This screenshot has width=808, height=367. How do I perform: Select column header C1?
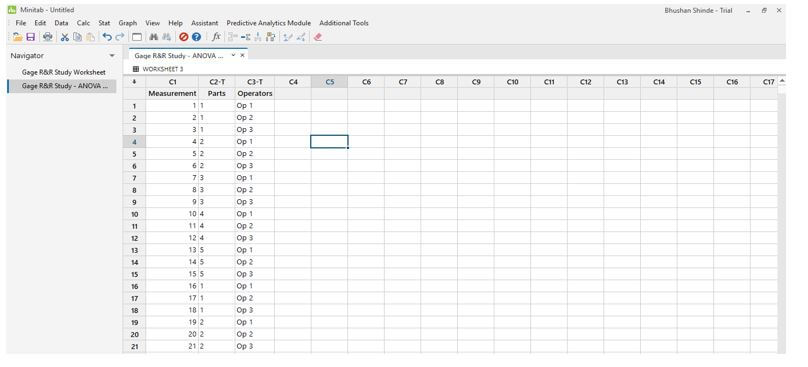[x=172, y=82]
